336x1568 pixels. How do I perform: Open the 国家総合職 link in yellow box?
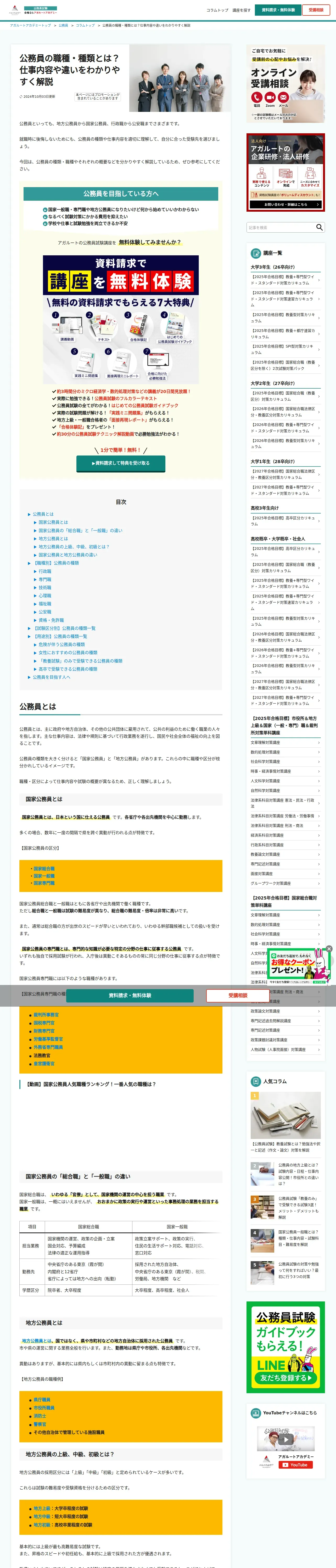tap(44, 869)
